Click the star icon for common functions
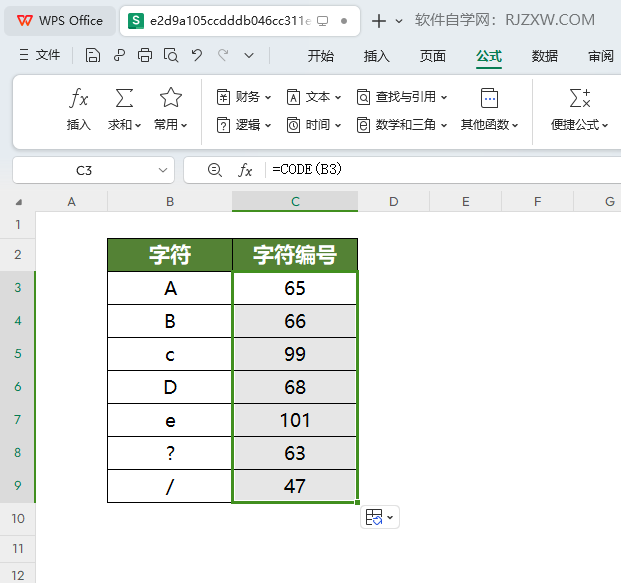 pyautogui.click(x=171, y=98)
